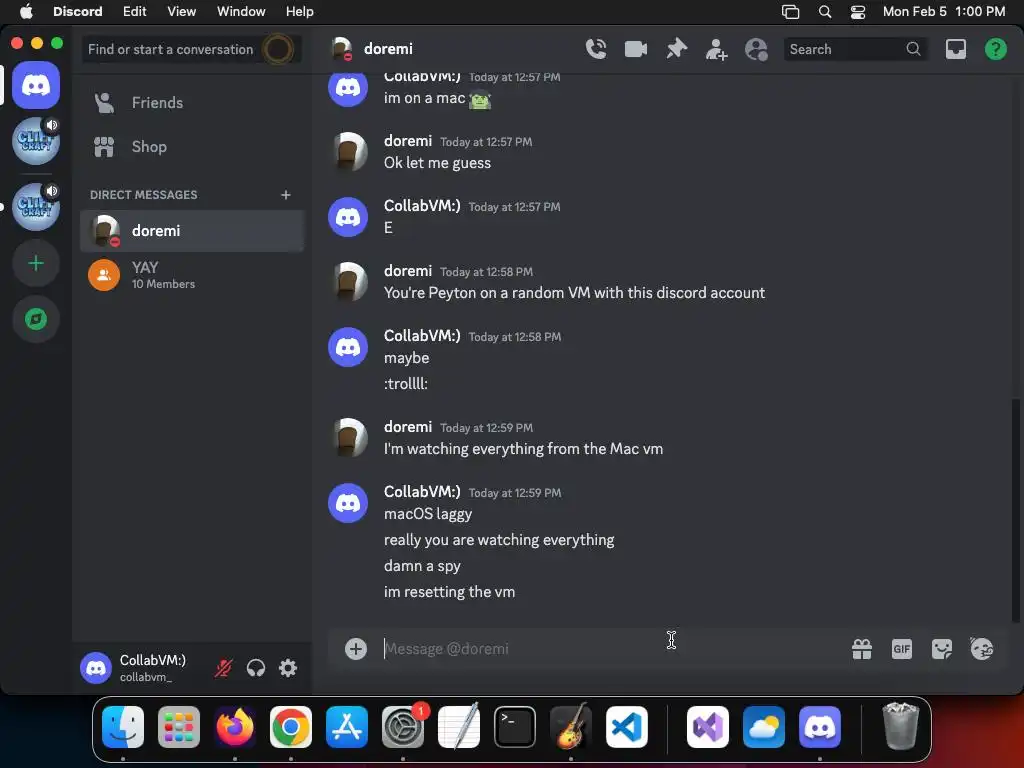Open System Settings in the dock
The width and height of the screenshot is (1024, 768).
[x=403, y=727]
